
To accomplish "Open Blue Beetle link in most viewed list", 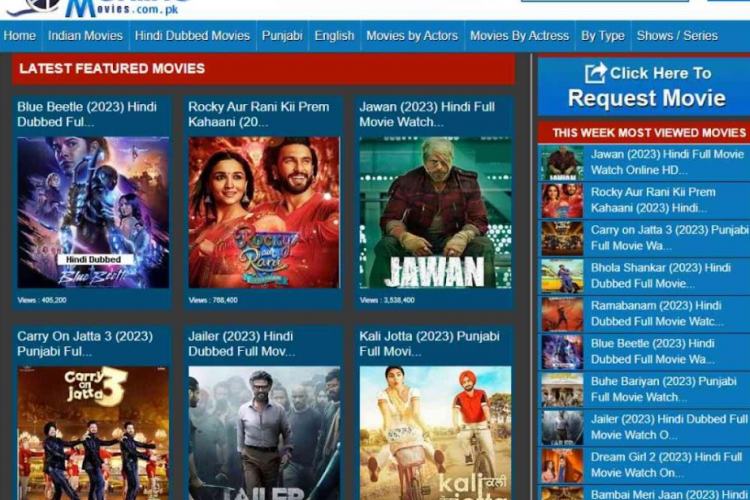I will click(653, 351).
